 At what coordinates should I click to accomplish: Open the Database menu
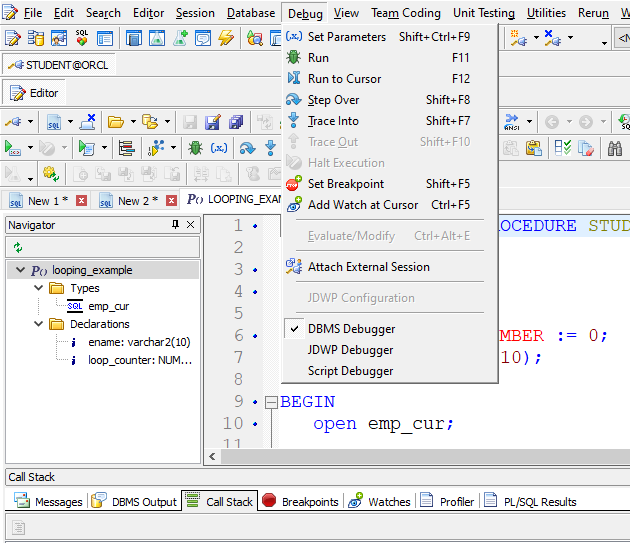251,13
